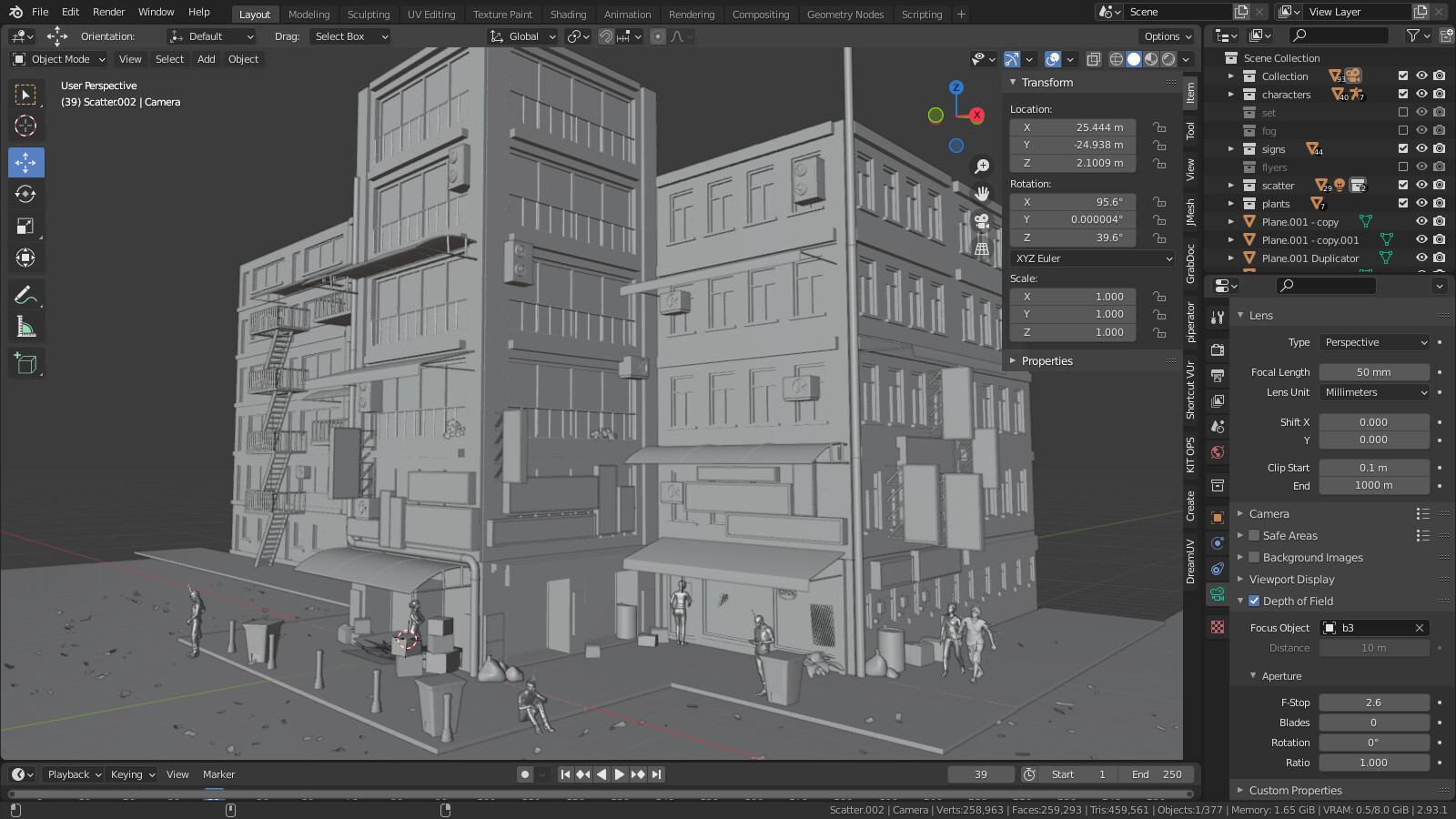Image resolution: width=1456 pixels, height=819 pixels.
Task: Pick the Annotate pencil tool
Action: 25,295
